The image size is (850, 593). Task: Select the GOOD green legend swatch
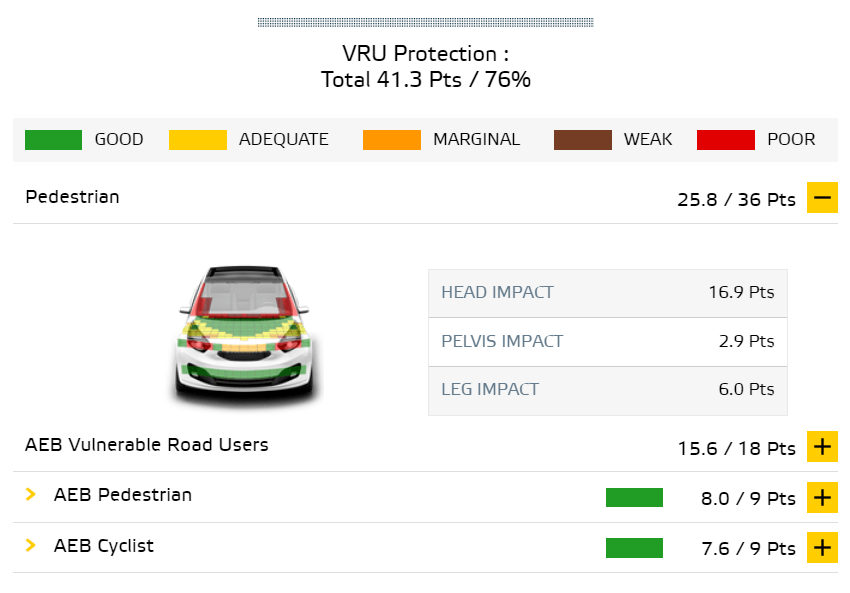coord(53,140)
